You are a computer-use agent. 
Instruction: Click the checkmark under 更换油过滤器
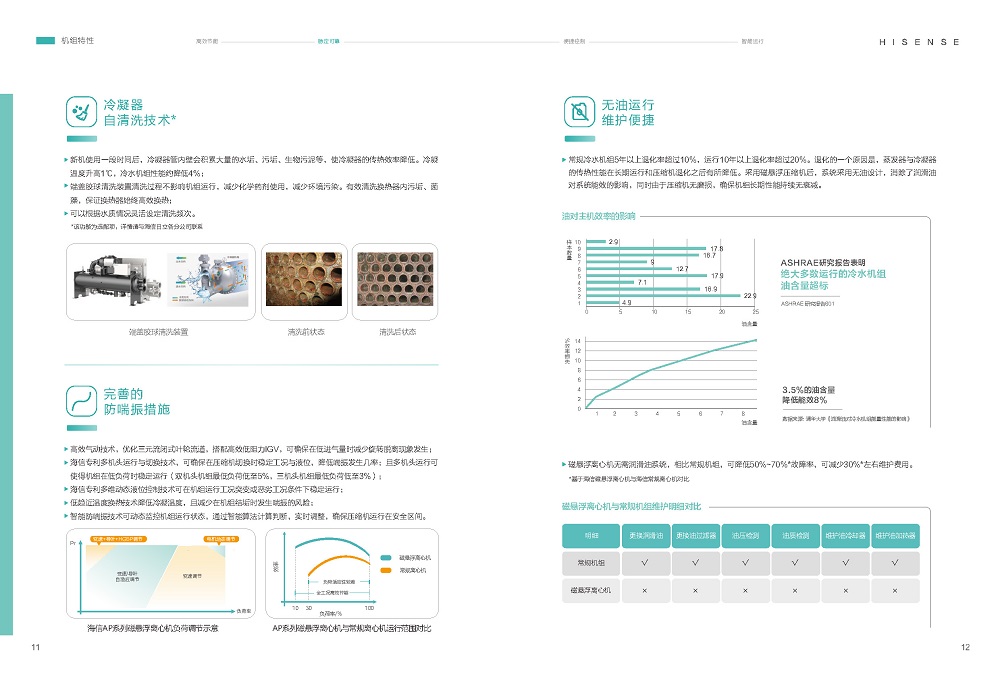(694, 563)
